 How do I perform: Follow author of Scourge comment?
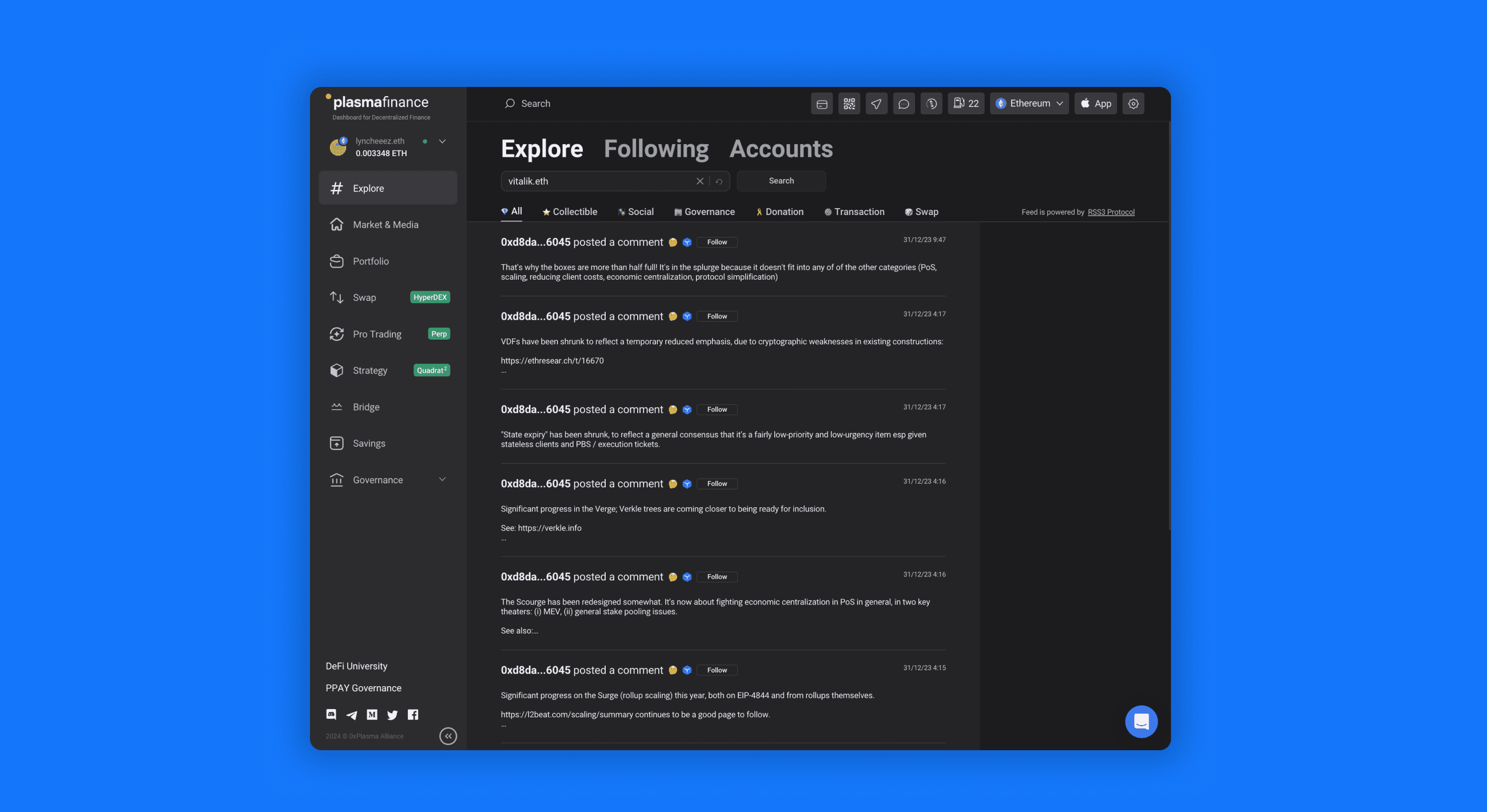pyautogui.click(x=717, y=577)
